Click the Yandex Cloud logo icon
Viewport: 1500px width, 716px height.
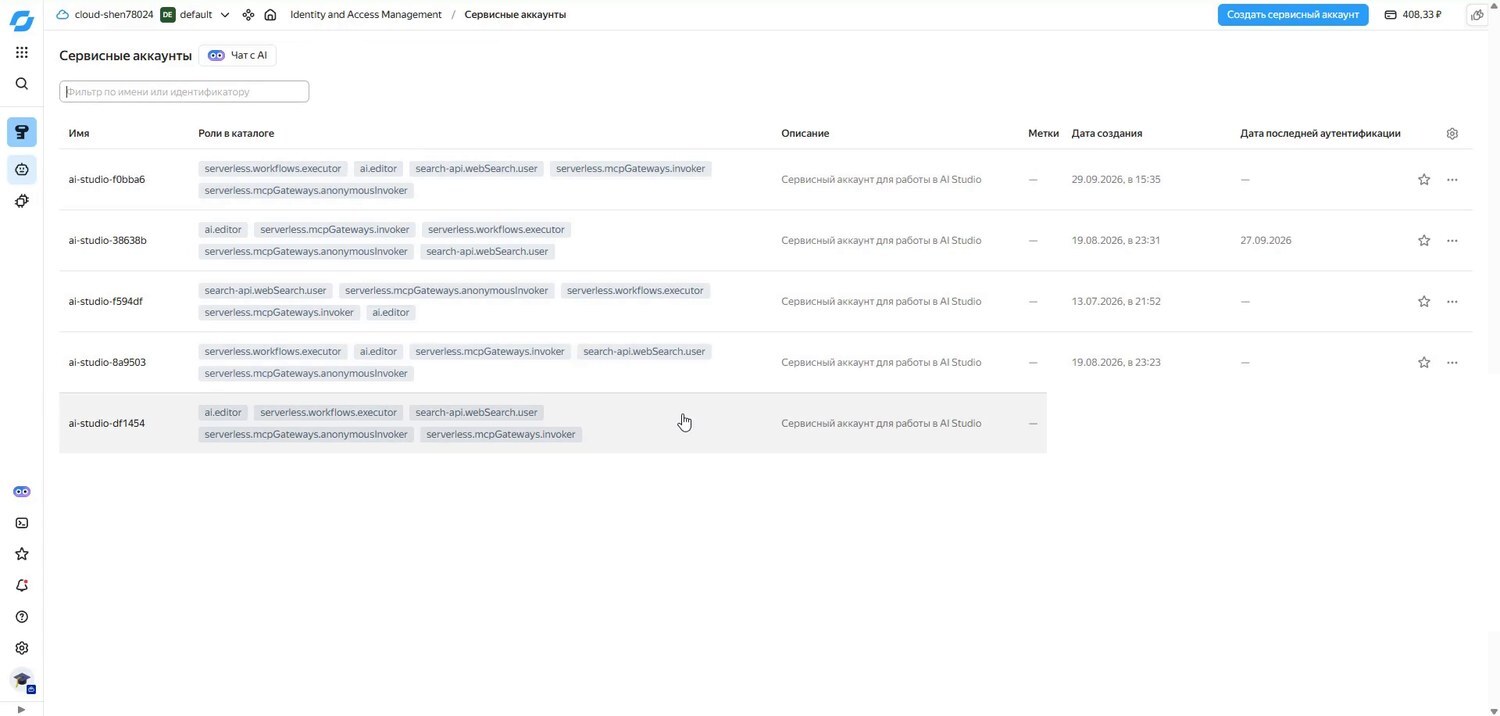[21, 20]
